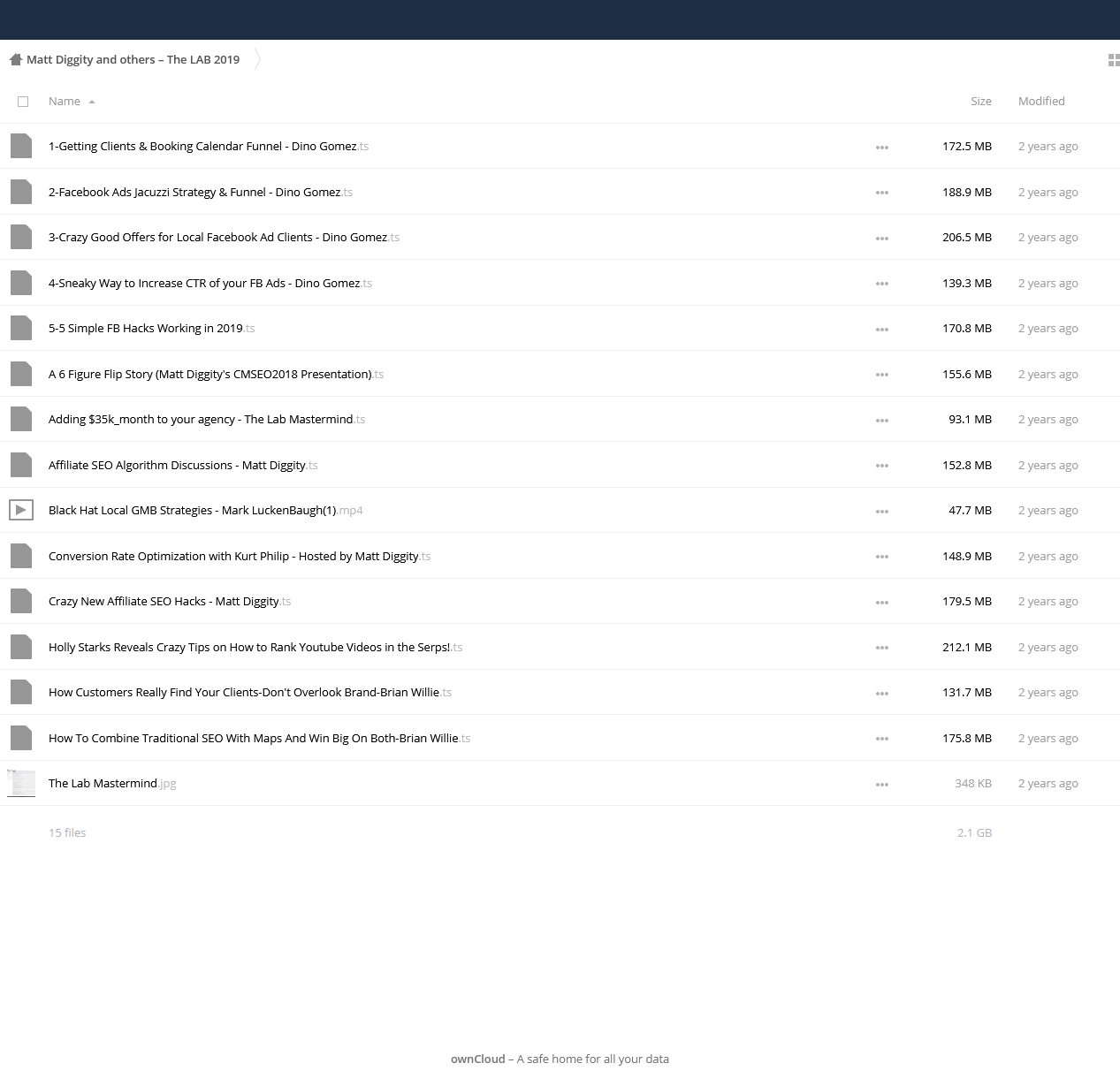Open 1-Getting Clients & Booking Calendar Funnel file
1120x1086 pixels.
click(x=209, y=147)
